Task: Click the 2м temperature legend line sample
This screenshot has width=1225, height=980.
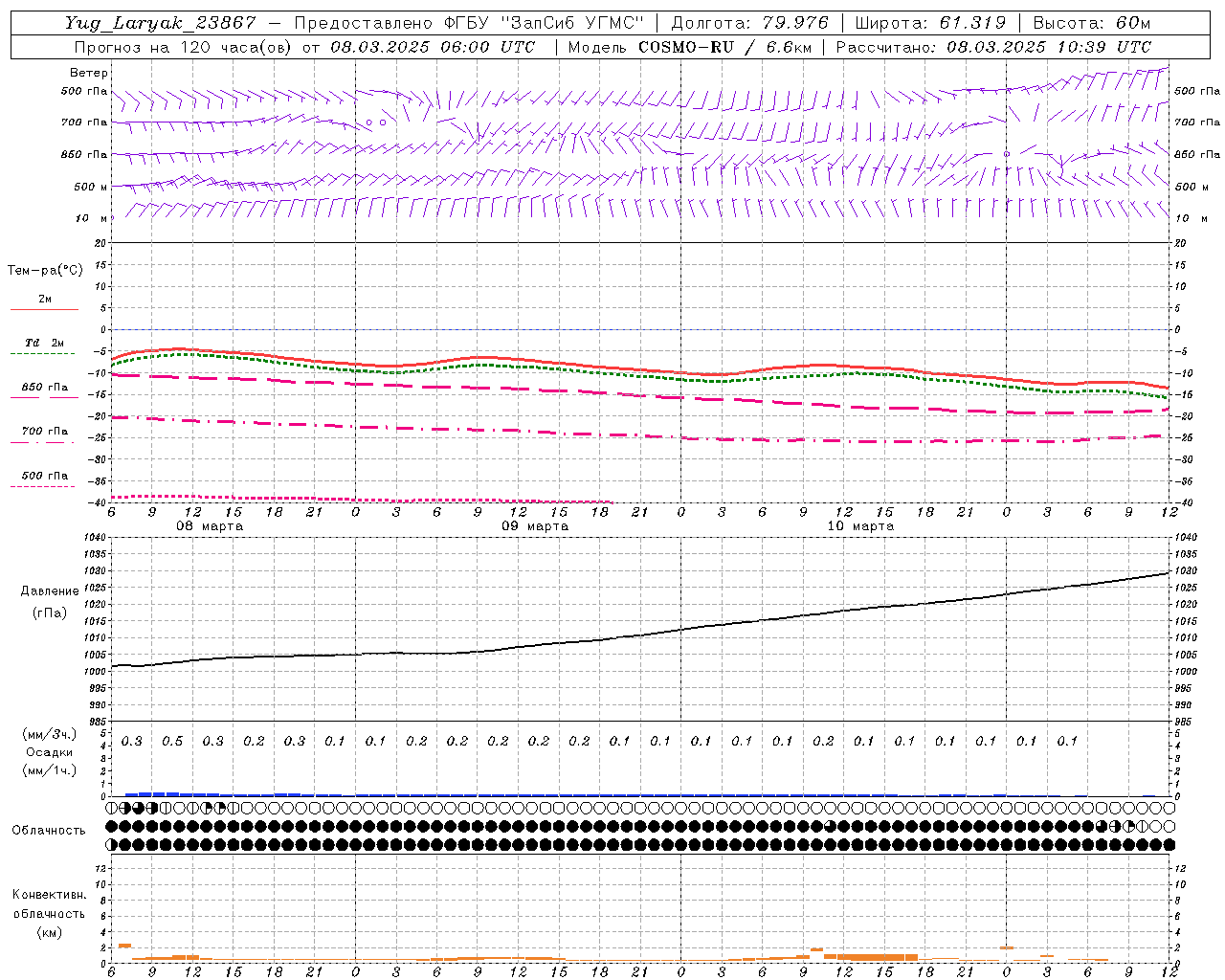Action: [44, 309]
